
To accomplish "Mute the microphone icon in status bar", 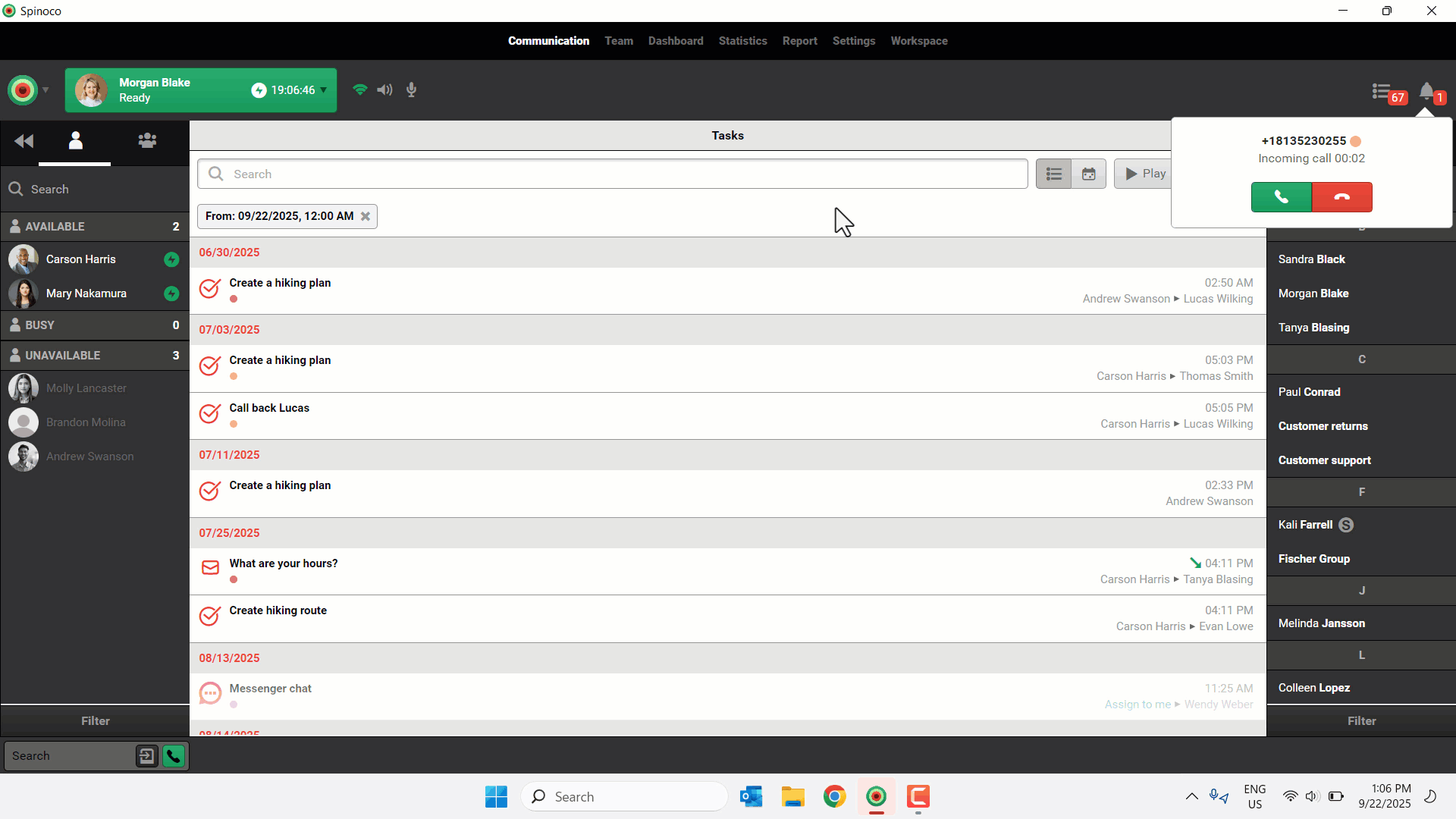I will 411,90.
